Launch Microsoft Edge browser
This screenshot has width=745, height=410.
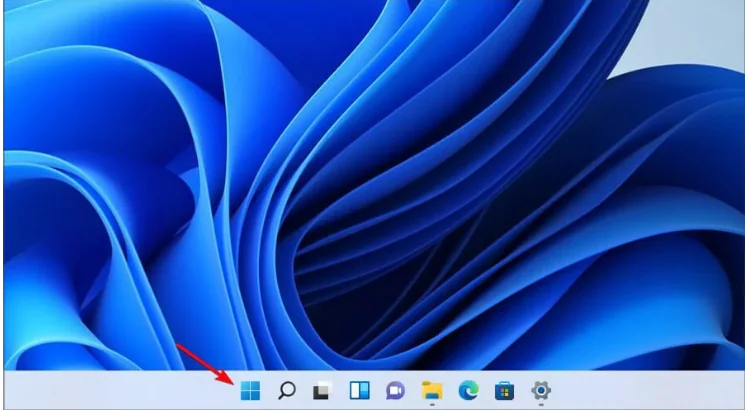pyautogui.click(x=468, y=390)
